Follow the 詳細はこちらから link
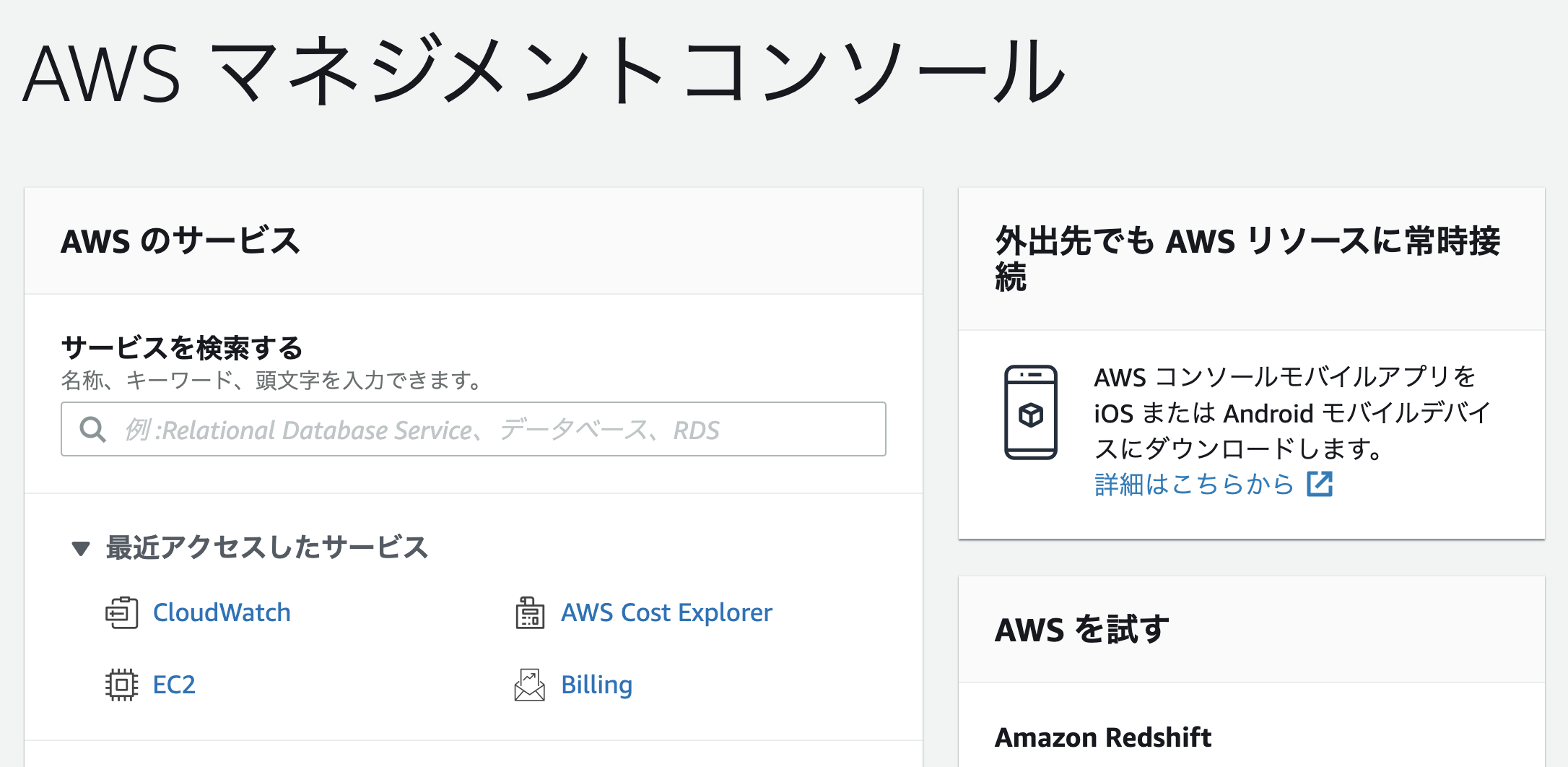This screenshot has width=1568, height=767. (1194, 484)
